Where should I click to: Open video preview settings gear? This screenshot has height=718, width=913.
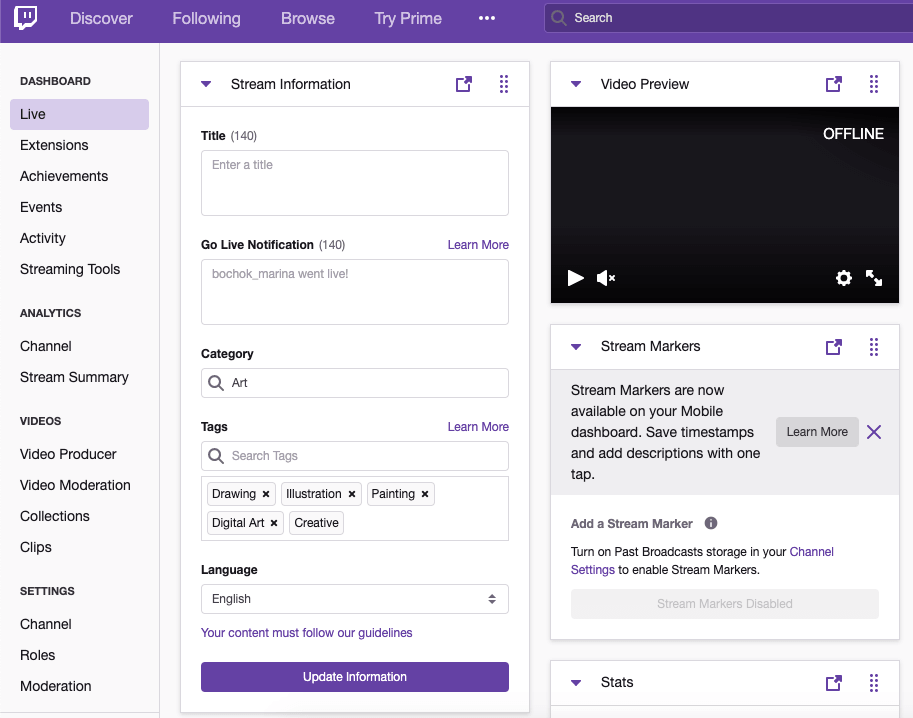(x=843, y=278)
